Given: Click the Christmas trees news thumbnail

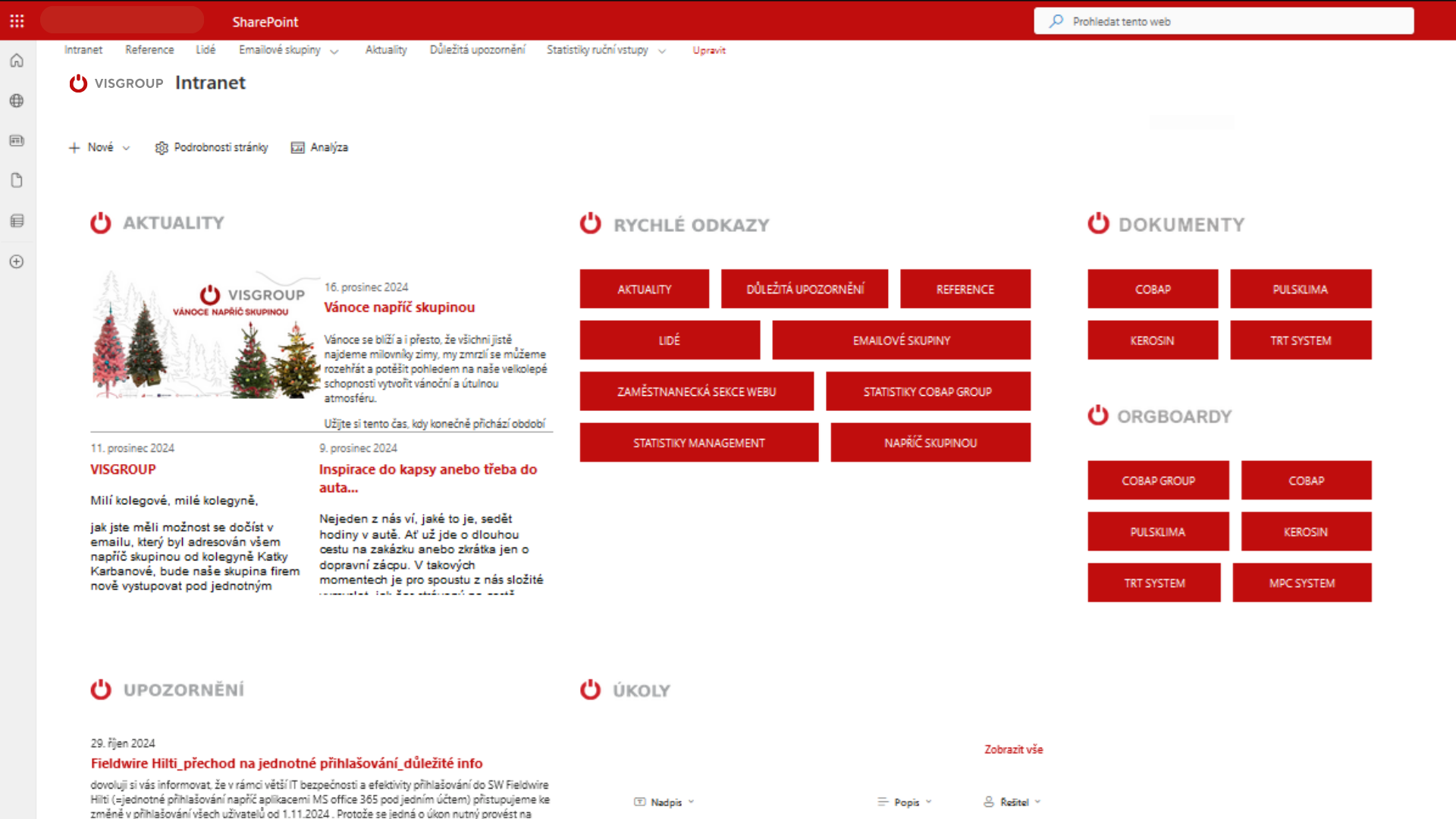Looking at the screenshot, I should click(x=206, y=334).
